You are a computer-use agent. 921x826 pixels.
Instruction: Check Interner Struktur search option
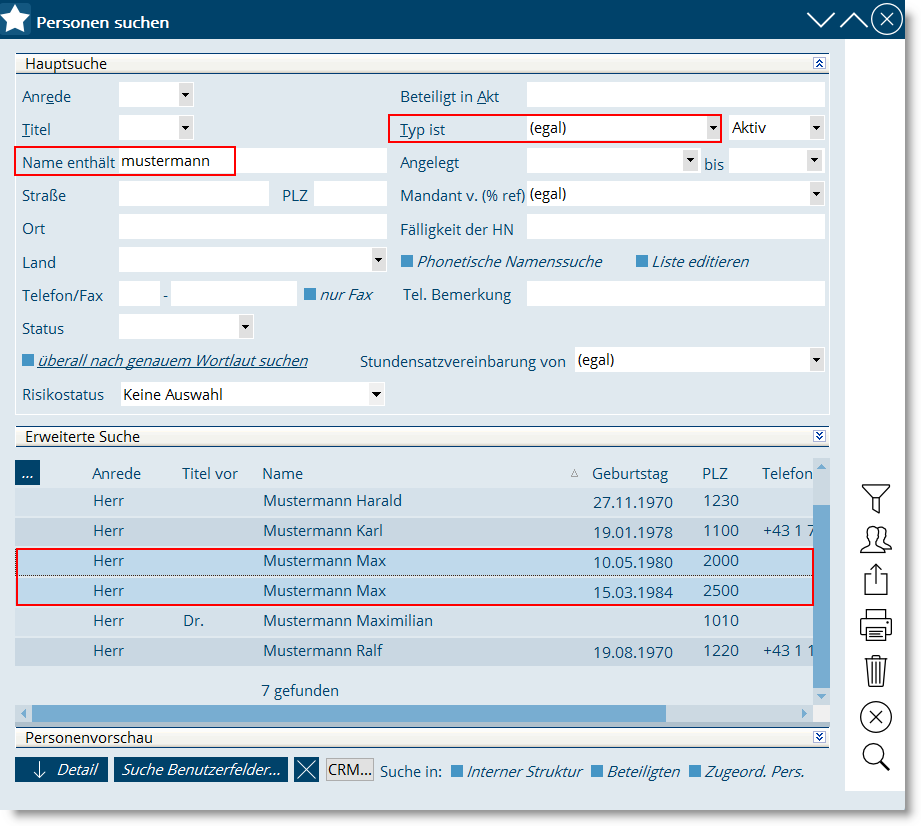456,771
